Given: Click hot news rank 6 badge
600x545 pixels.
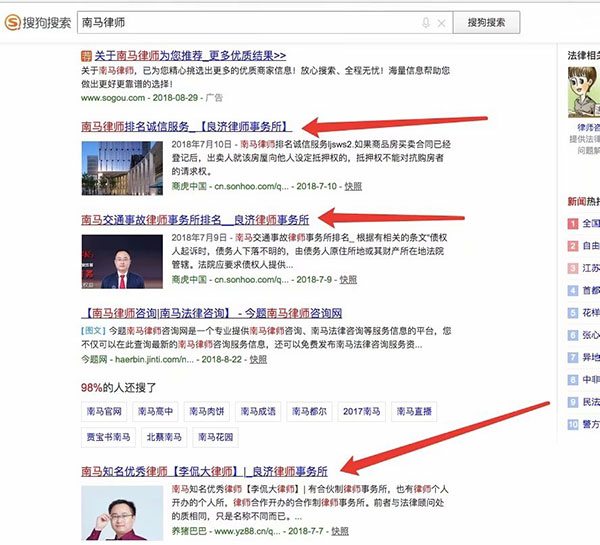Looking at the screenshot, I should coord(572,335).
